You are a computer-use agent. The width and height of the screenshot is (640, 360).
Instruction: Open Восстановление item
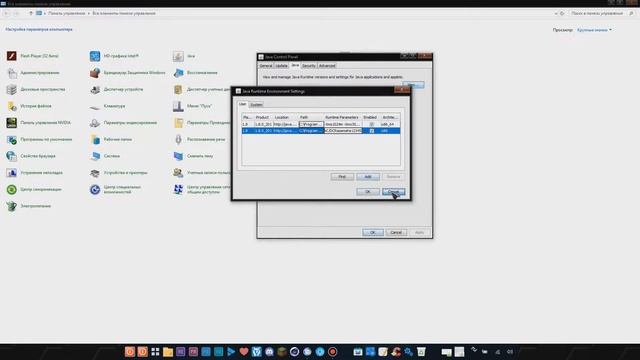(195, 73)
